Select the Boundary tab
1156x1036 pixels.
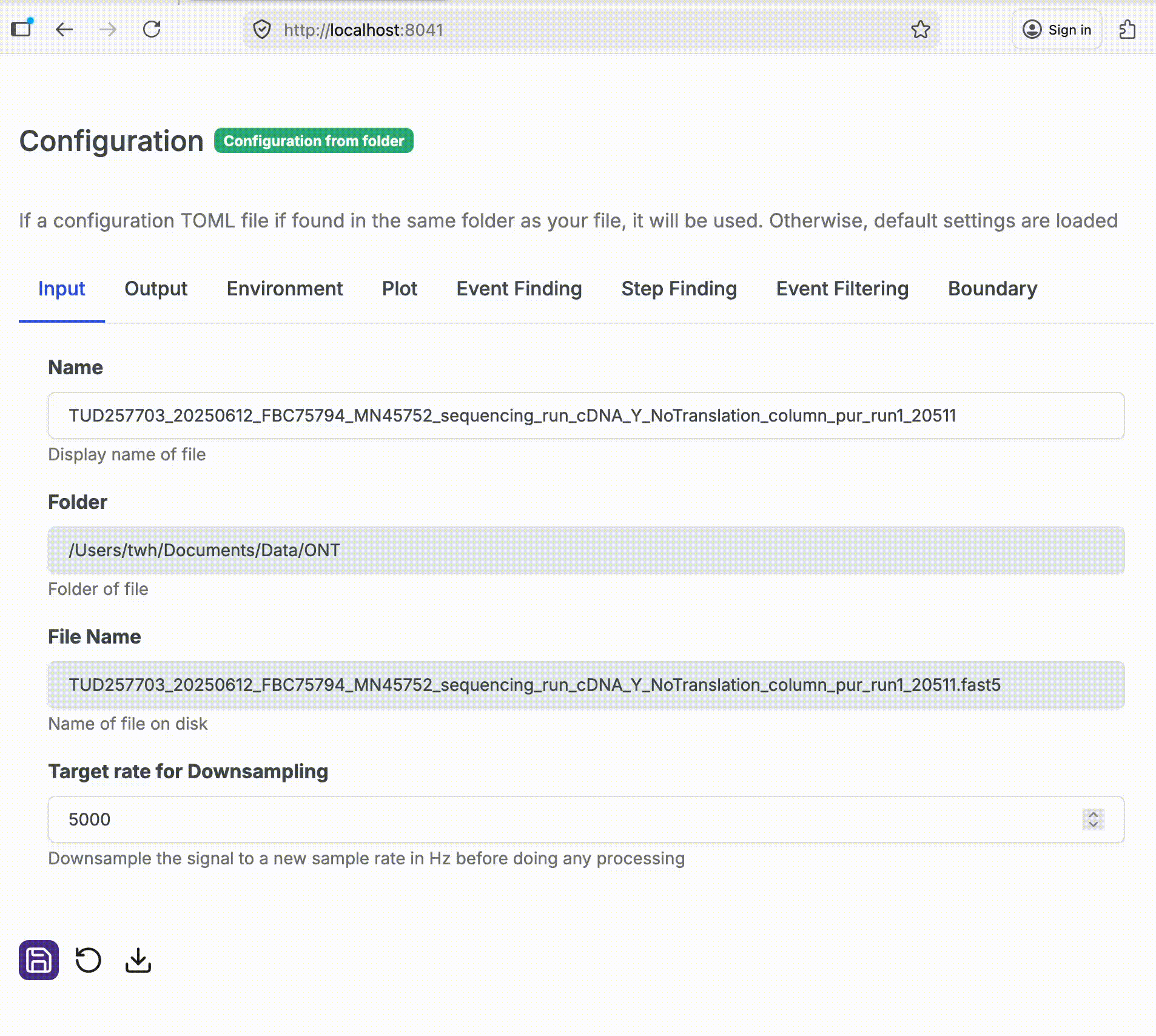(992, 289)
